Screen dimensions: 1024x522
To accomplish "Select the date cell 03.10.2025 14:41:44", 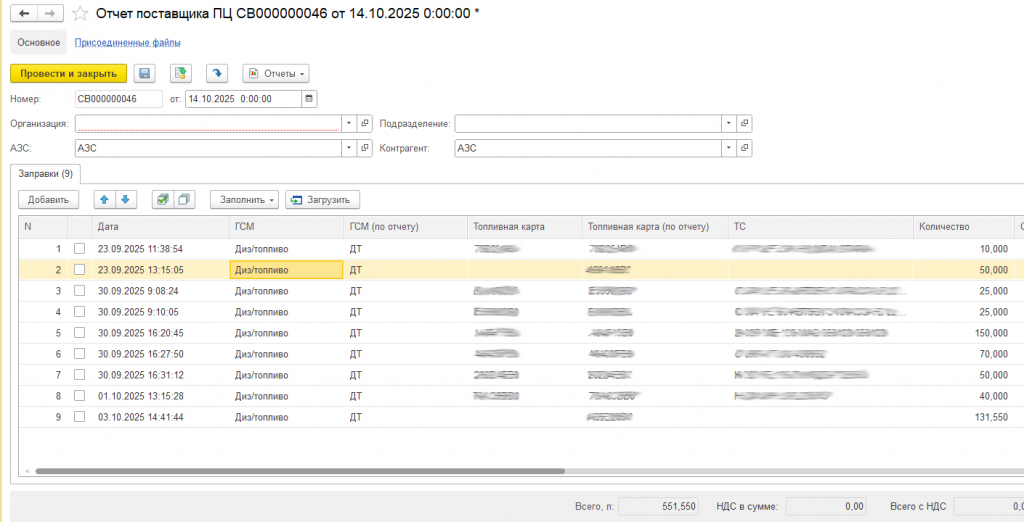I will (160, 417).
